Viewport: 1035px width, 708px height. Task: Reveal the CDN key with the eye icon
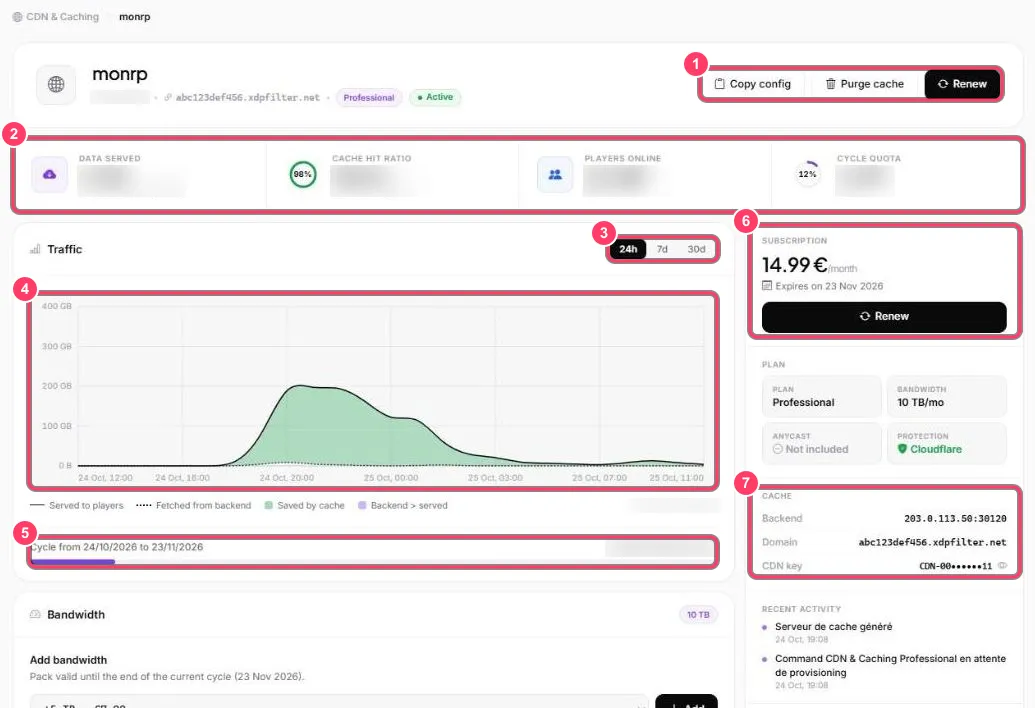point(1002,565)
